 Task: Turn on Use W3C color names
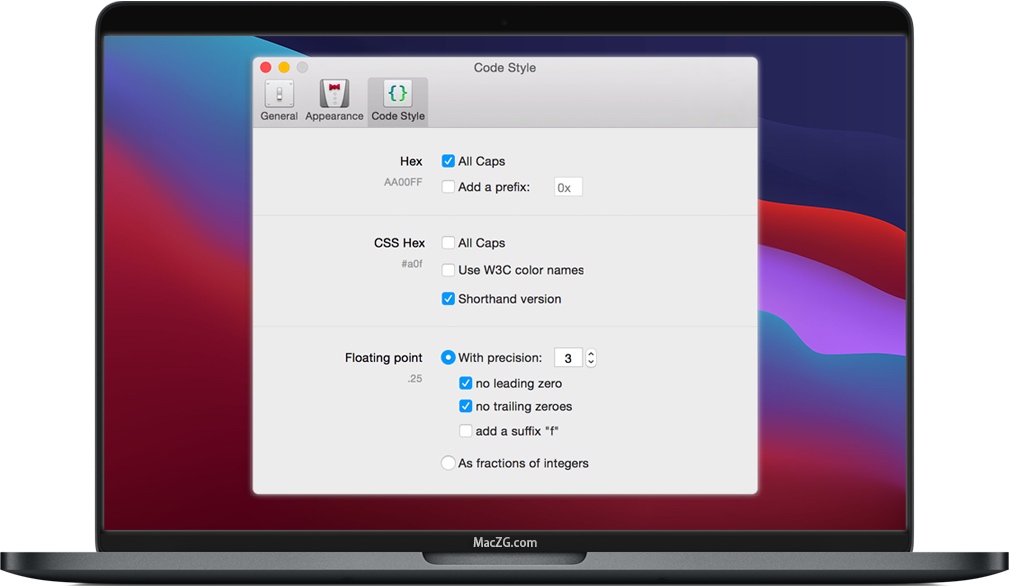(x=448, y=270)
